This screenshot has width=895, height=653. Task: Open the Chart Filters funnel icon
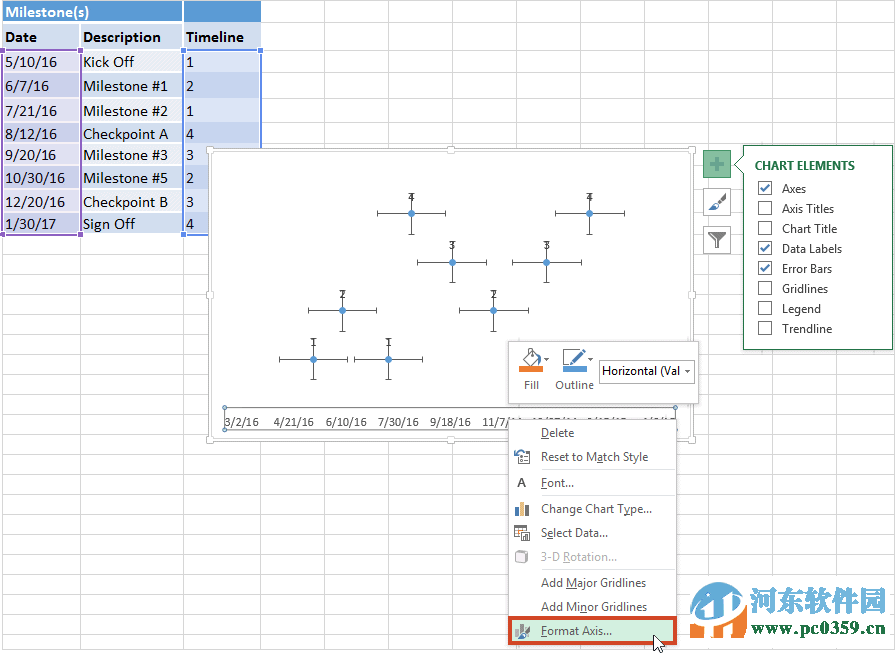coord(717,239)
